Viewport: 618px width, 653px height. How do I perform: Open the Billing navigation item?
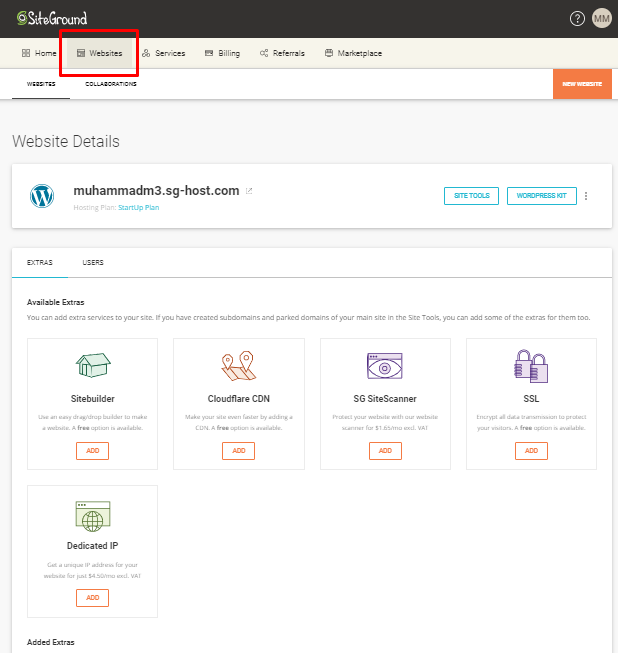(222, 53)
